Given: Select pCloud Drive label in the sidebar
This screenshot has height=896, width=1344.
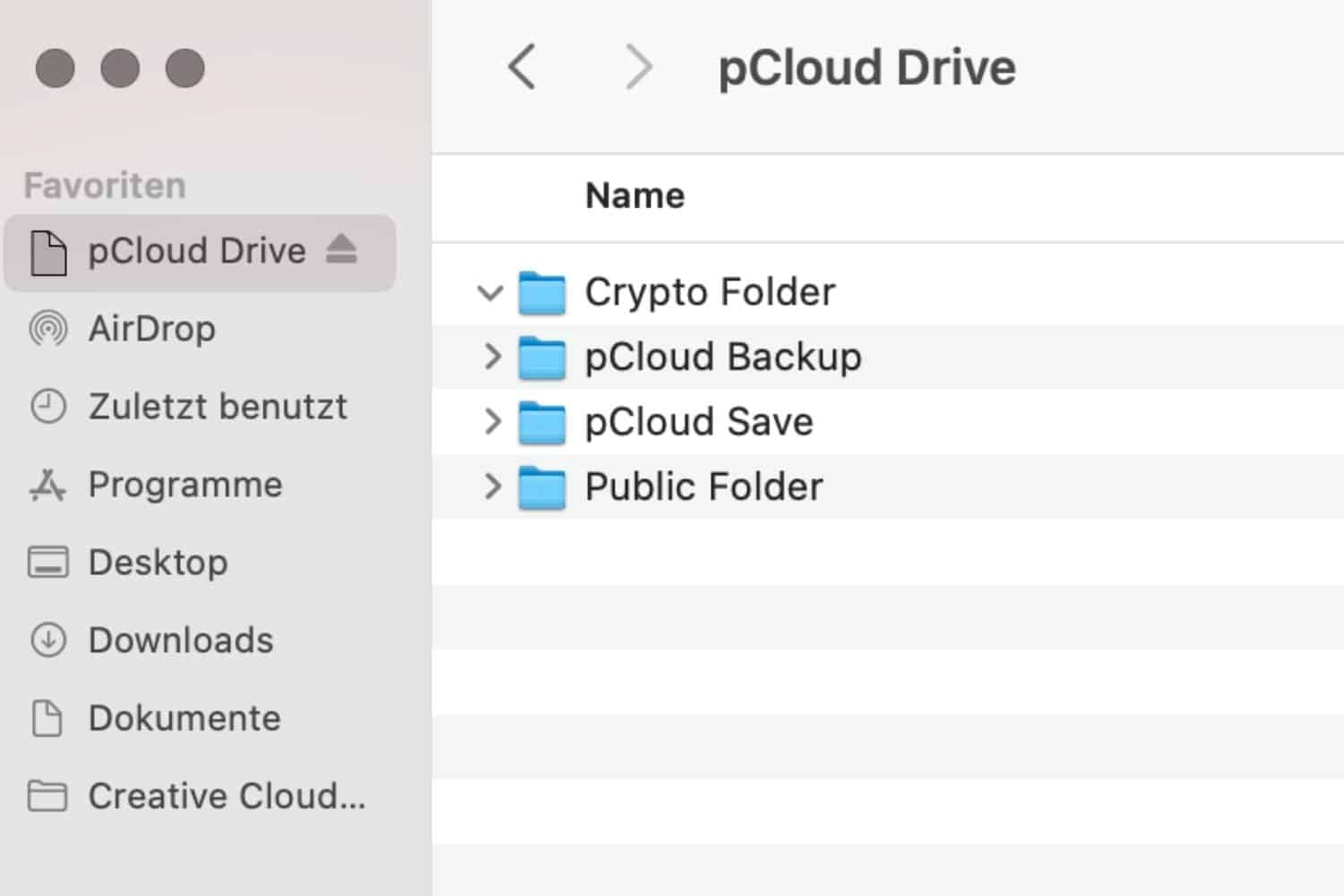Looking at the screenshot, I should point(196,251).
